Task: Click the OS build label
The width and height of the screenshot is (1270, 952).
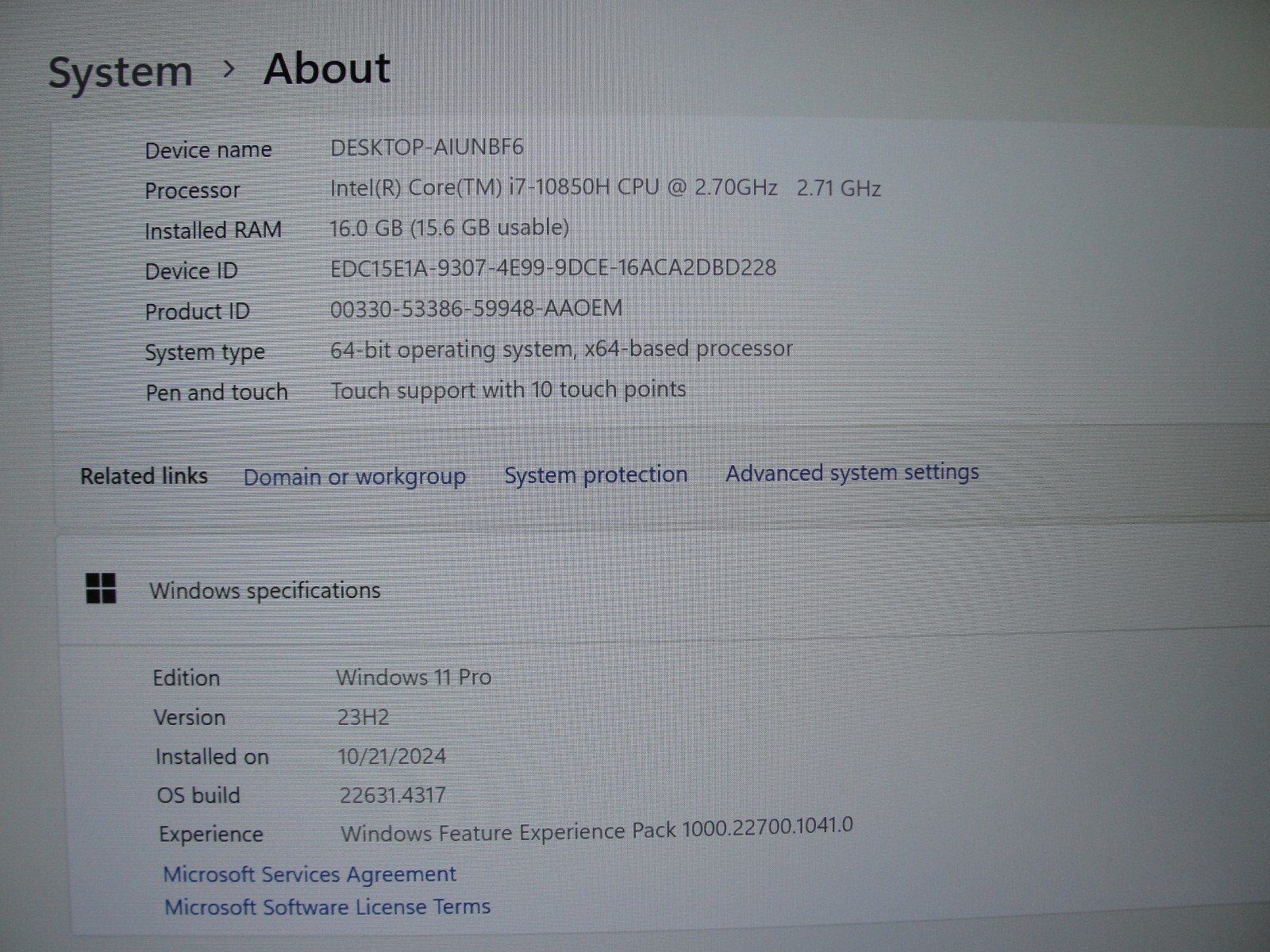Action: pyautogui.click(x=198, y=795)
